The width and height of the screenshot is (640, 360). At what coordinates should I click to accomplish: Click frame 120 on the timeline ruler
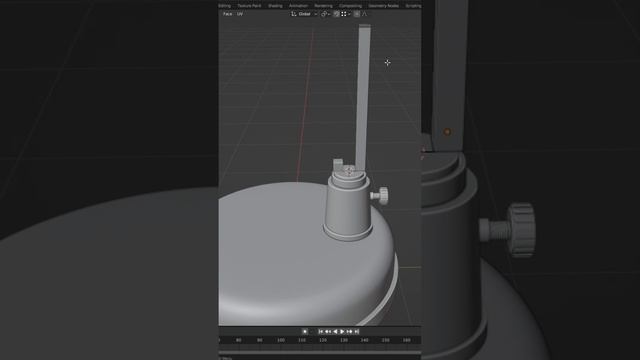(x=323, y=340)
